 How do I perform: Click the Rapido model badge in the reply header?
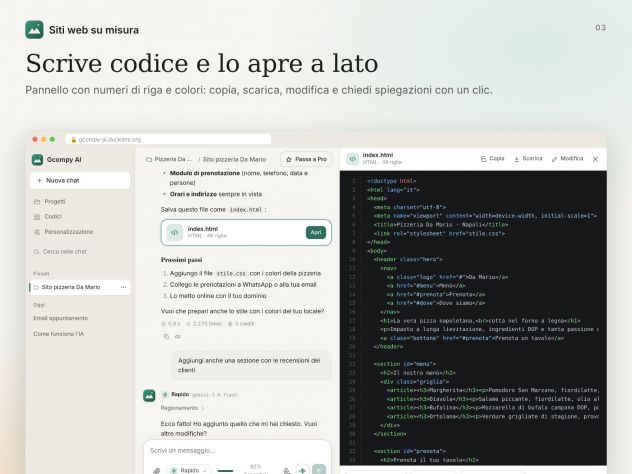[x=176, y=394]
